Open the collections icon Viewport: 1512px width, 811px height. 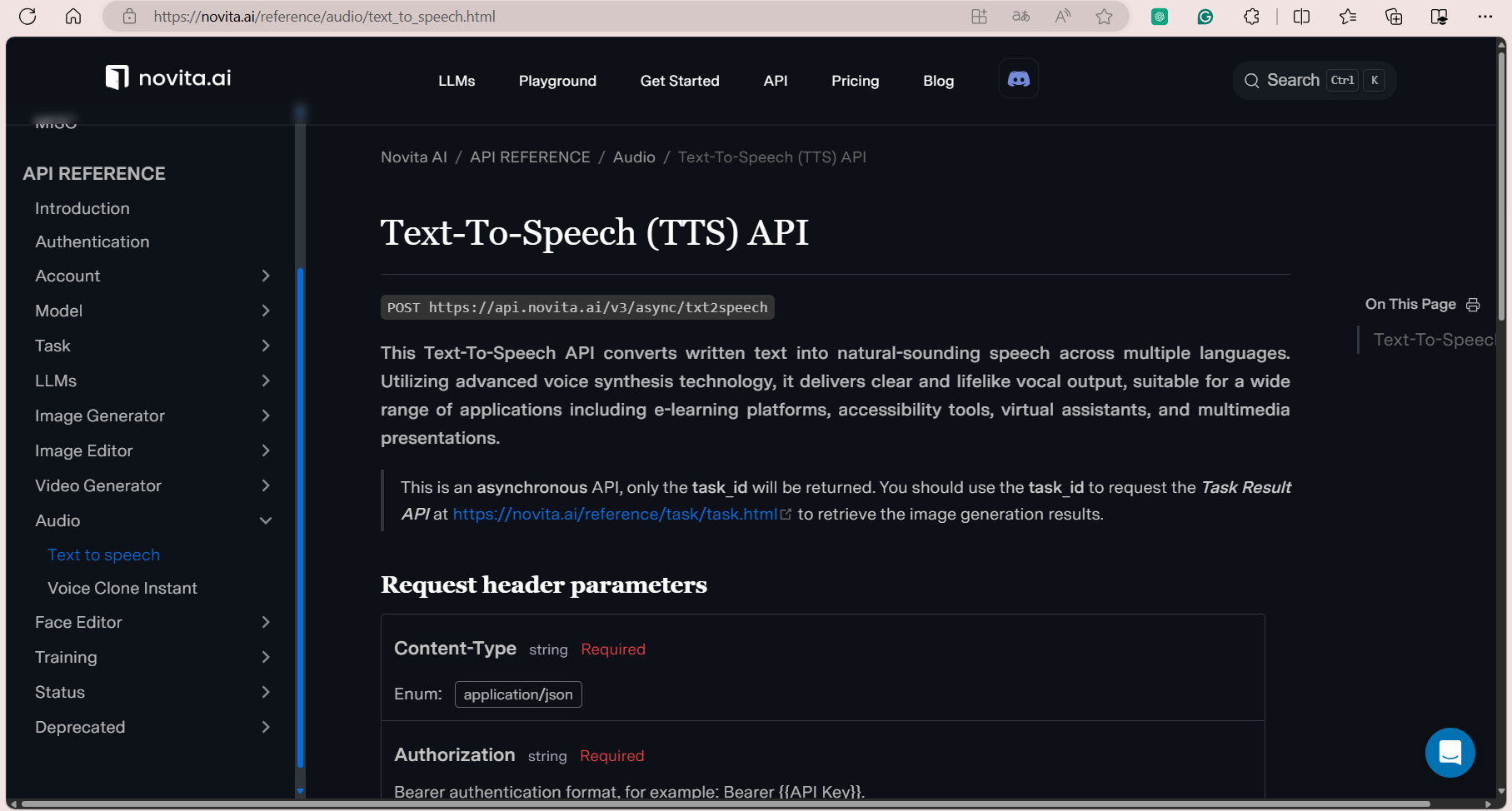[1394, 17]
